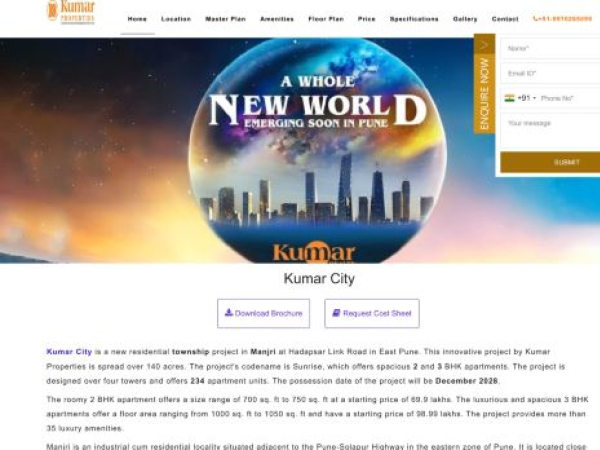Click into the Email ID field
The width and height of the screenshot is (600, 450).
pyautogui.click(x=550, y=73)
